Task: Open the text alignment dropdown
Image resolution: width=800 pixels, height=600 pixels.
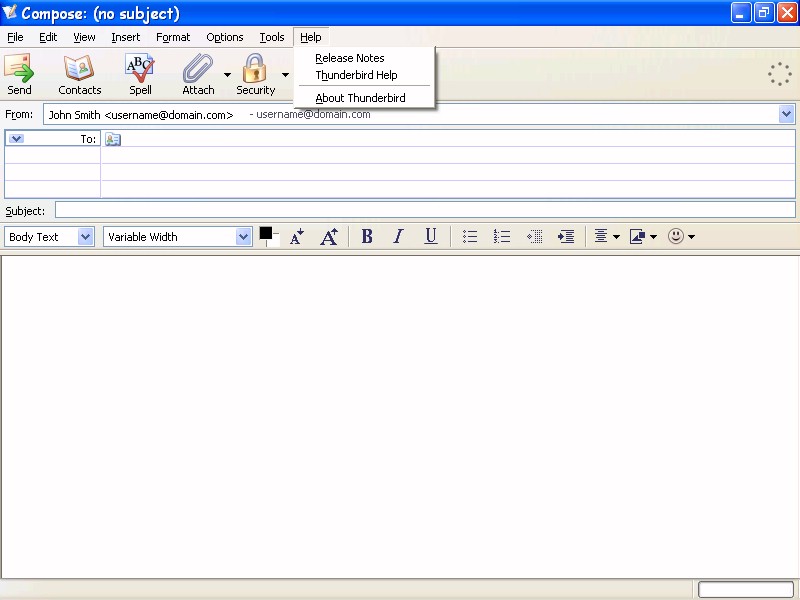Action: (607, 236)
